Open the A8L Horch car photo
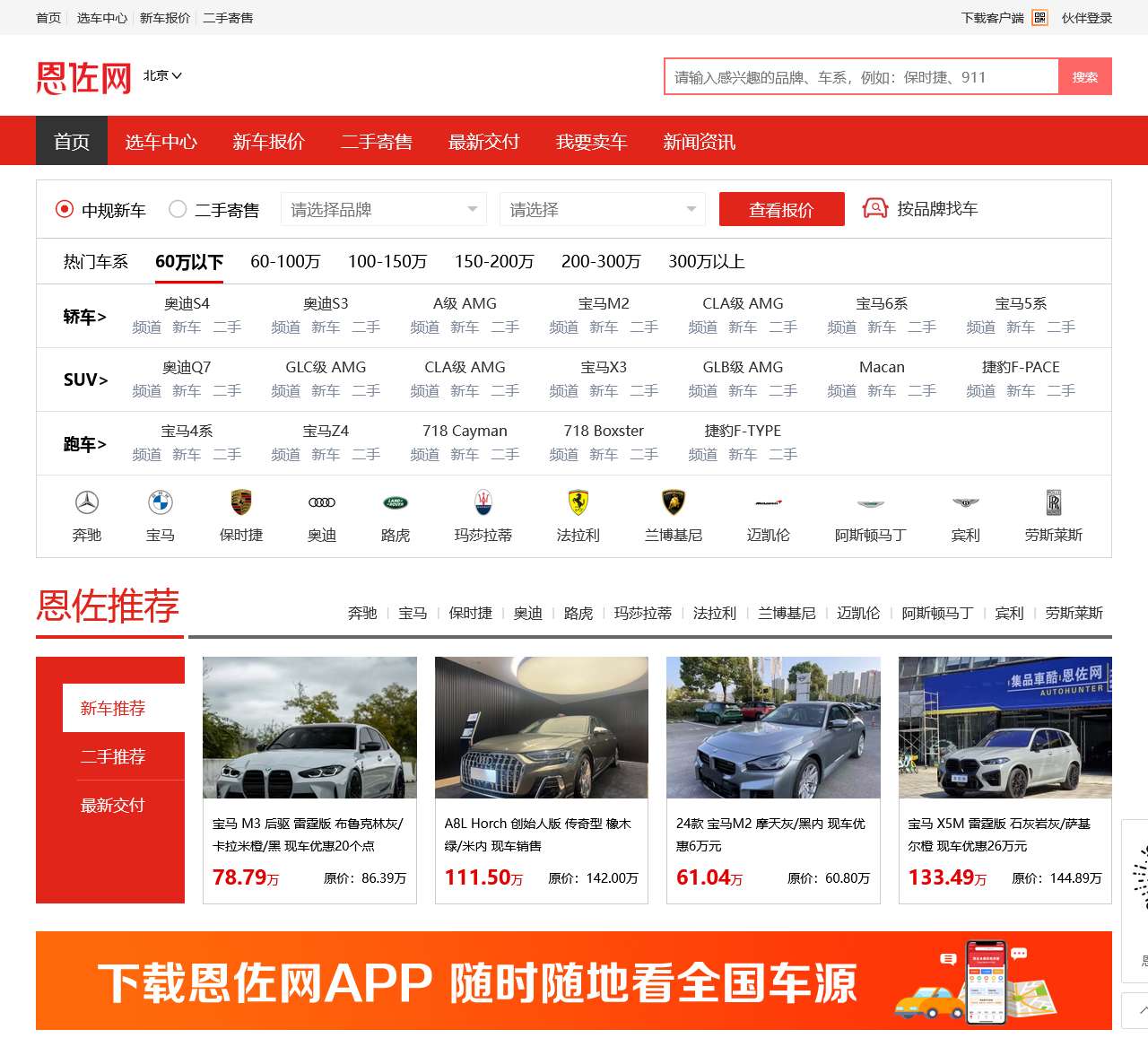Viewport: 1148px width, 1047px height. click(542, 728)
